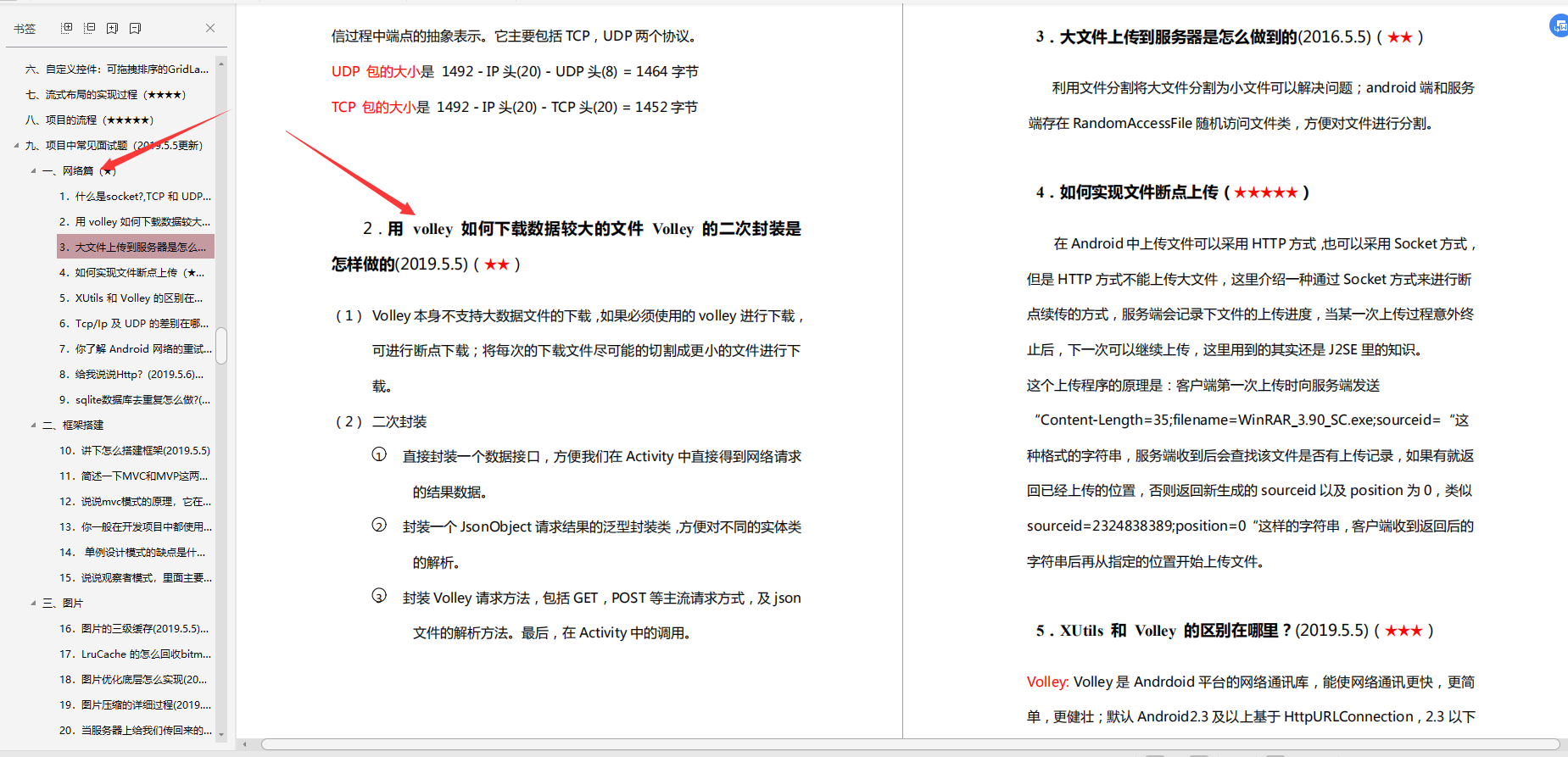Open bookmark 六、自定义控件 GridLayout
This screenshot has height=757, width=1568.
[x=117, y=69]
